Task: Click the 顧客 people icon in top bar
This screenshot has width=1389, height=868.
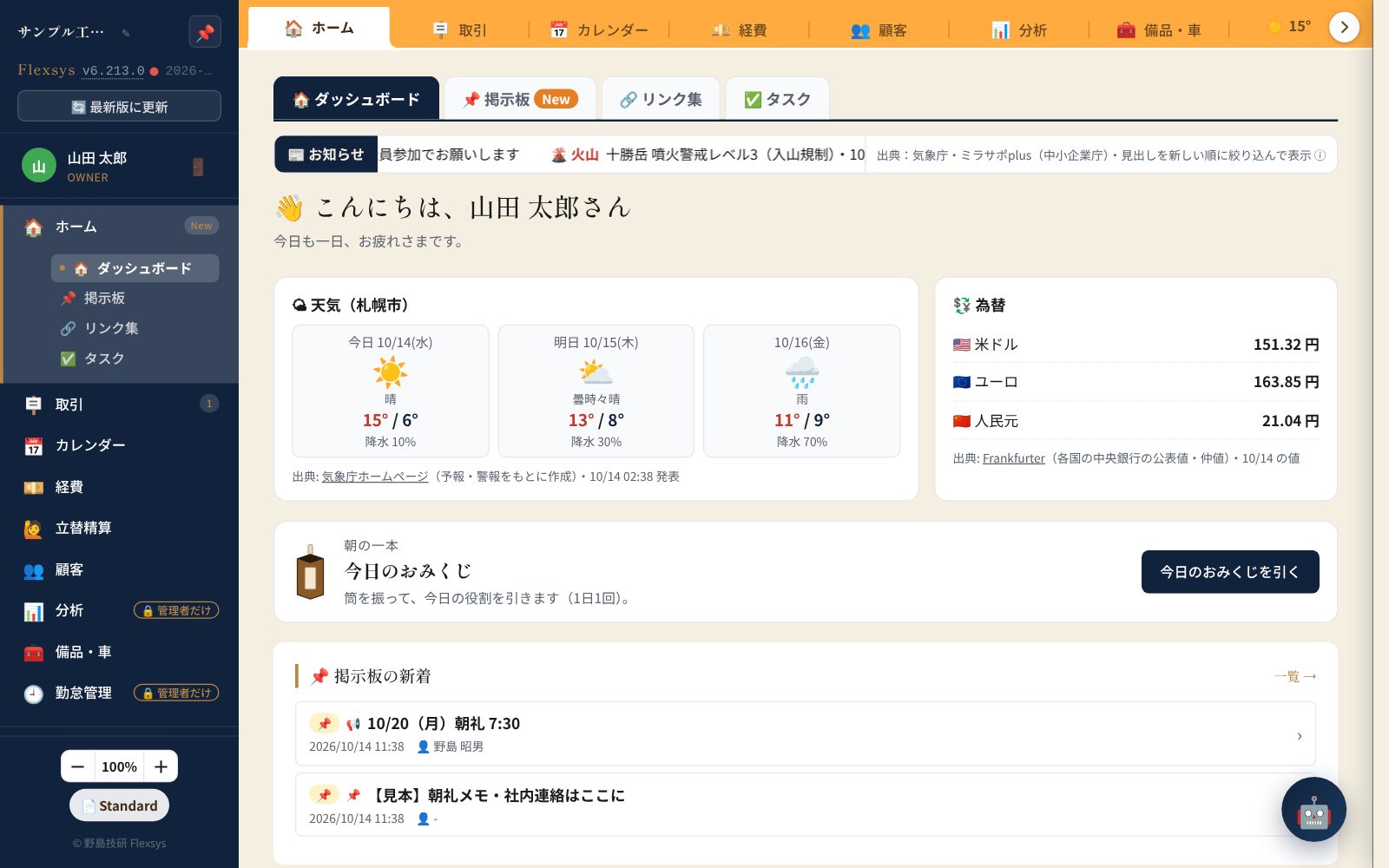Action: (860, 30)
